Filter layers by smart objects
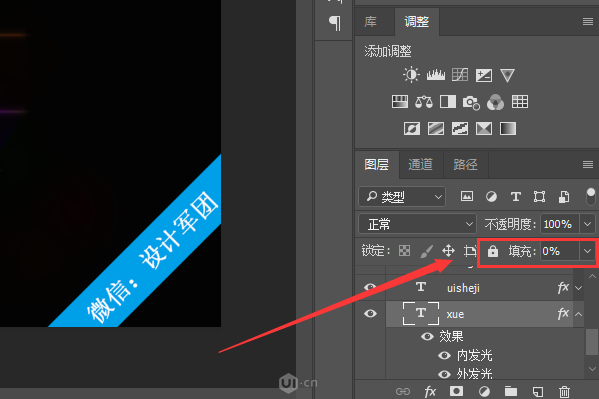The height and width of the screenshot is (399, 599). point(564,196)
